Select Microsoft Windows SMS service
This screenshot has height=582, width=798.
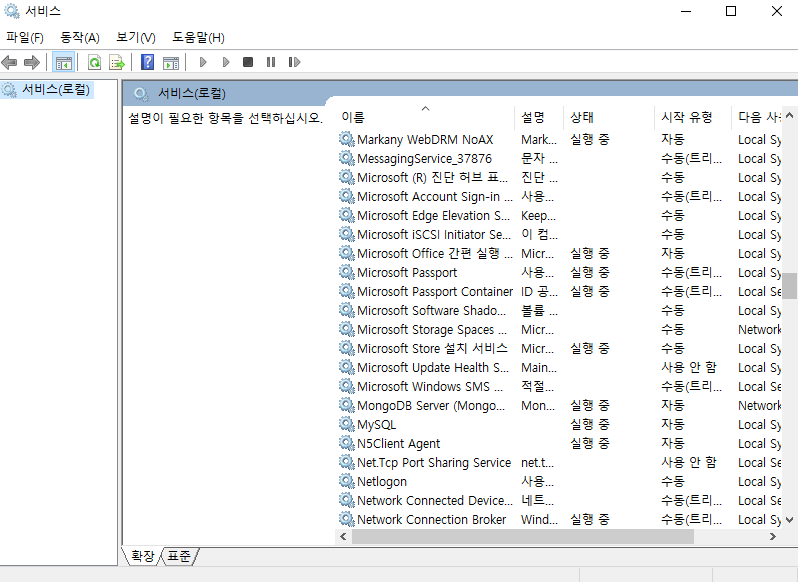pos(559,386)
